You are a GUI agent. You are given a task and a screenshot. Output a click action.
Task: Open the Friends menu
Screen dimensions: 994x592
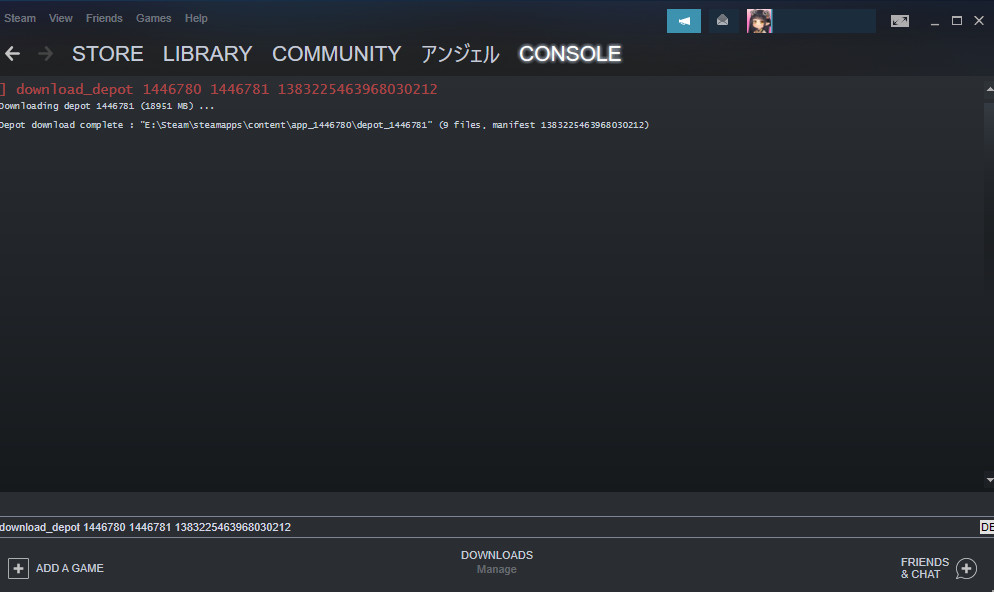(x=104, y=18)
